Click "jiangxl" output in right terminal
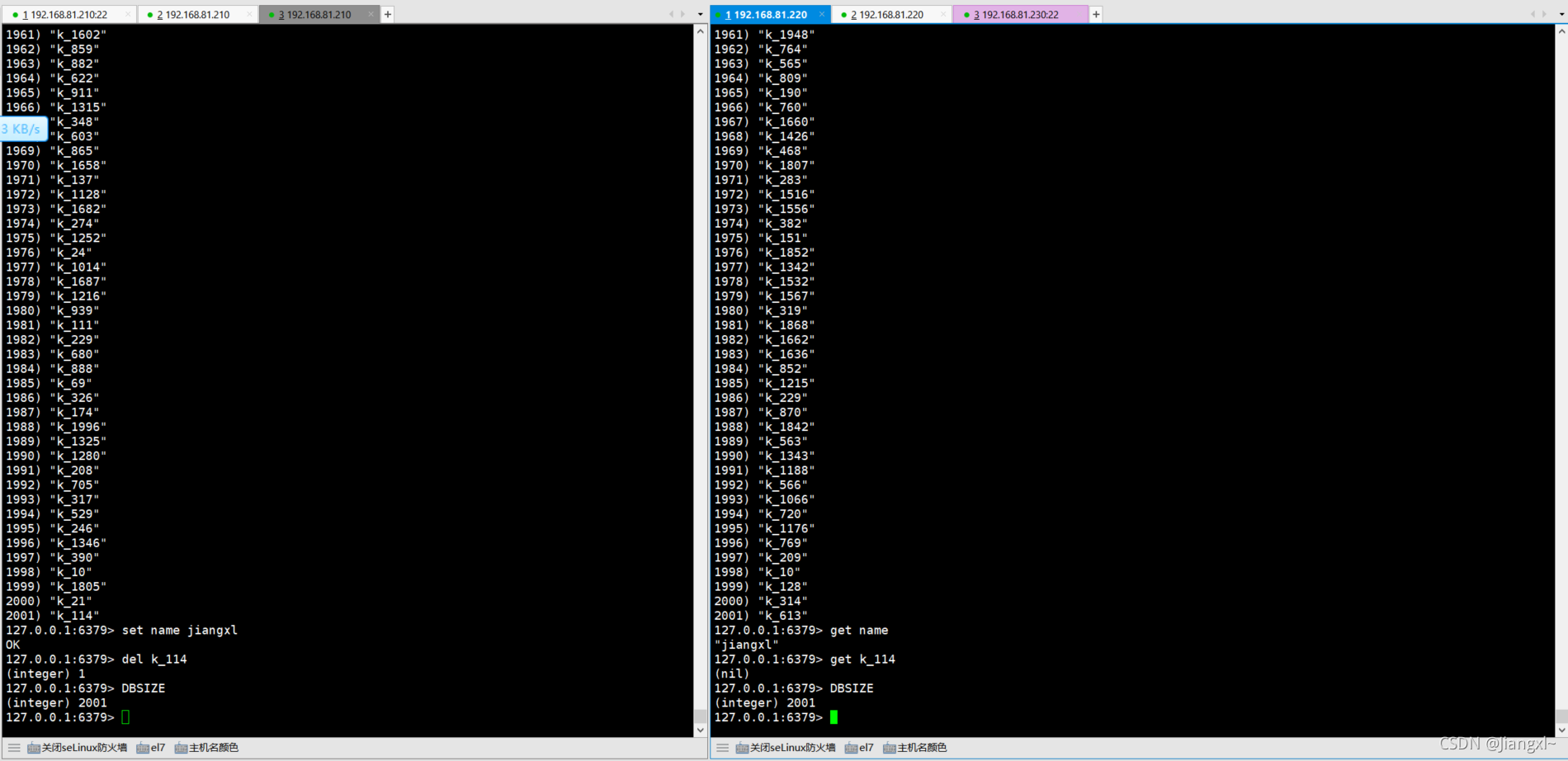Viewport: 1568px width, 761px height. click(x=747, y=645)
